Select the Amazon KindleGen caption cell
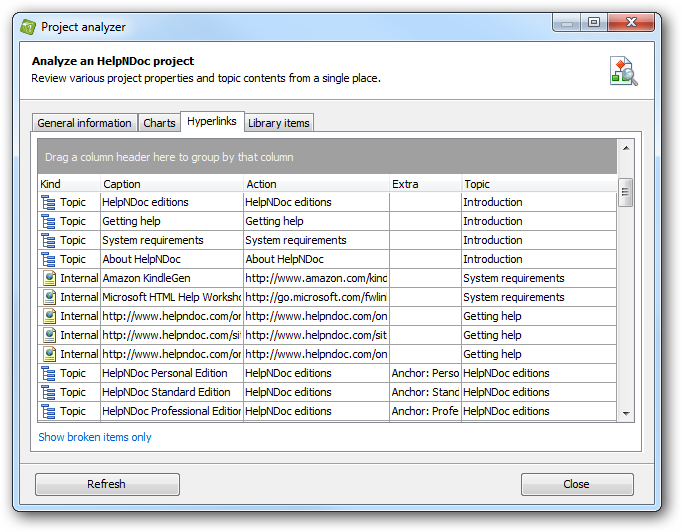The image size is (682, 532). point(172,278)
